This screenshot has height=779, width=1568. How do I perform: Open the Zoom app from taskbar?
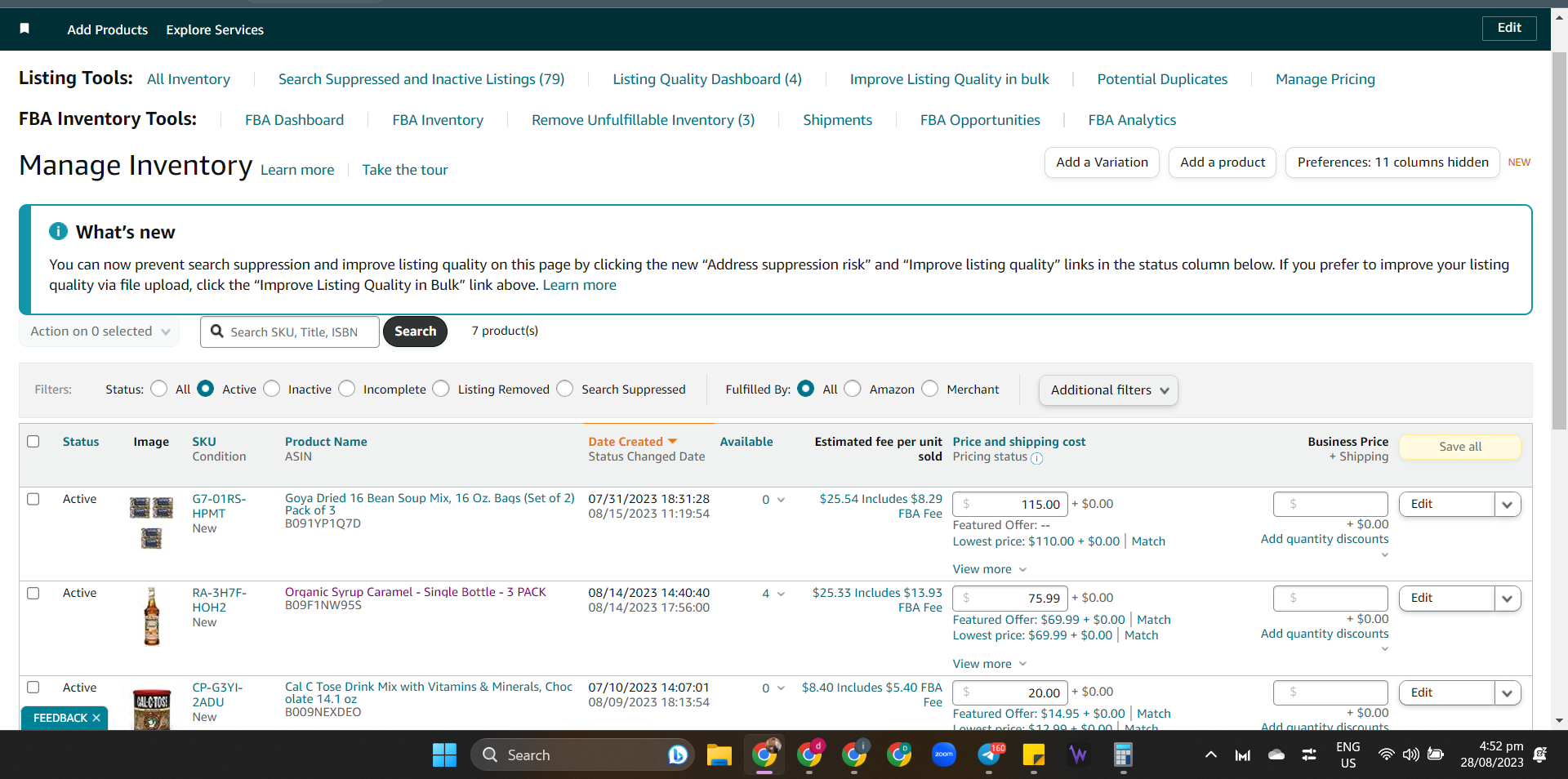[x=944, y=754]
